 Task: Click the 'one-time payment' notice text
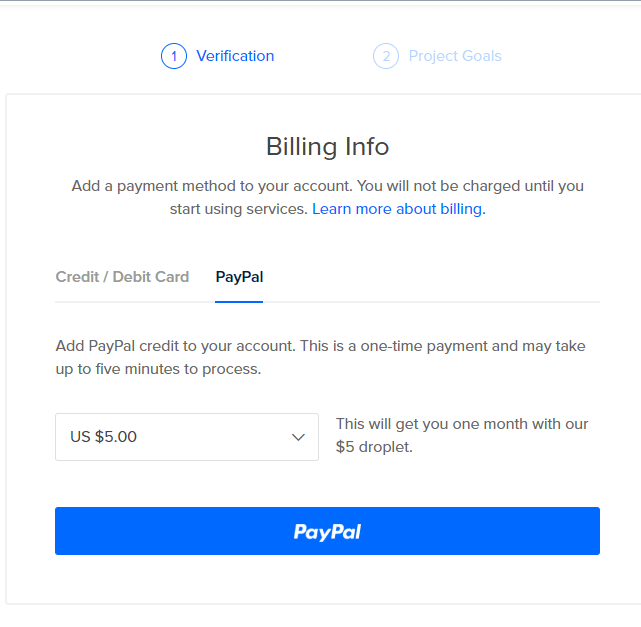coord(410,346)
